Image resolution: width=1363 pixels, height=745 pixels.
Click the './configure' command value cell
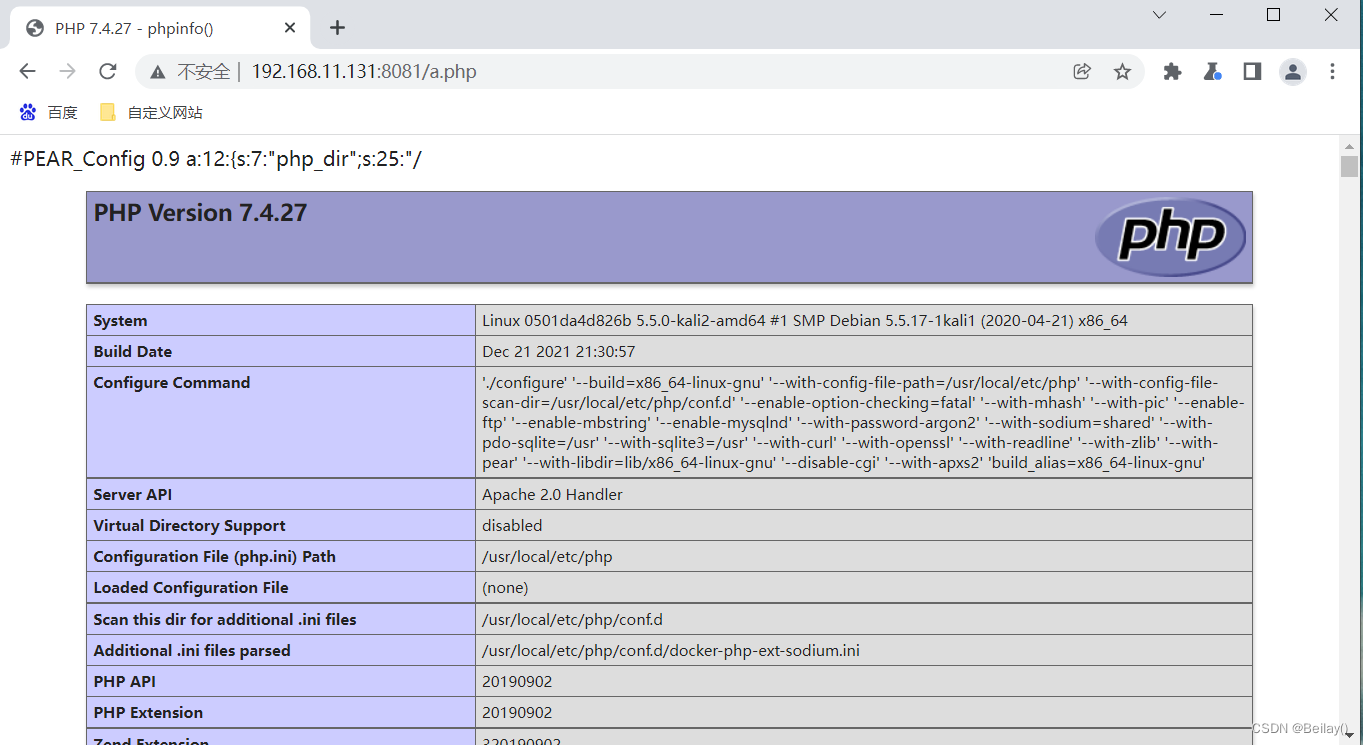864,422
